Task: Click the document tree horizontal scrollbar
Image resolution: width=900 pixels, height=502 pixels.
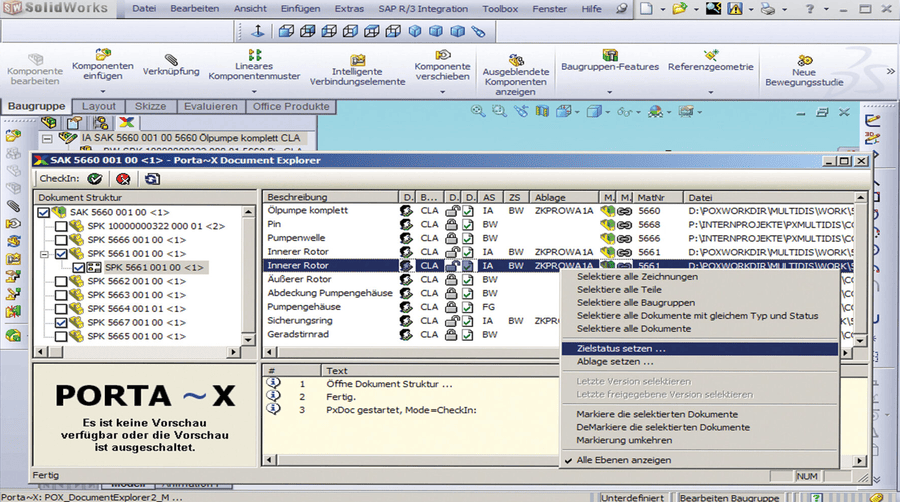Action: tap(137, 352)
